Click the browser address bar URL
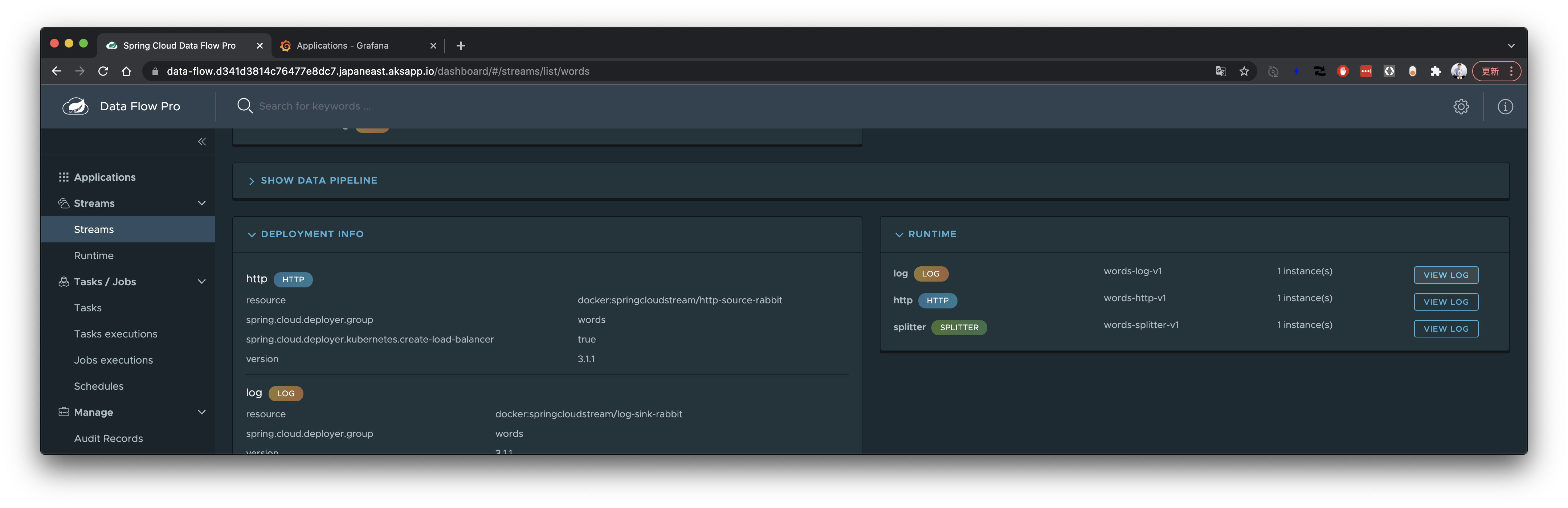 click(378, 71)
